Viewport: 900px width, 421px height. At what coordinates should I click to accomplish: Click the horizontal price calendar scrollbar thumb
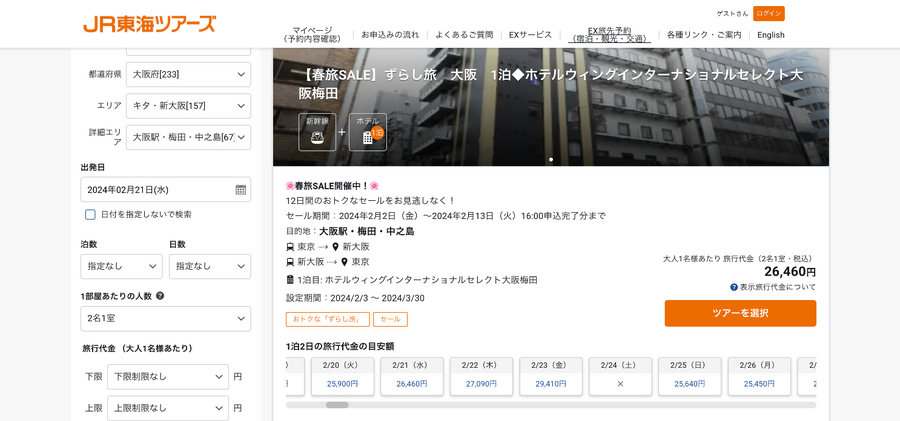(337, 405)
